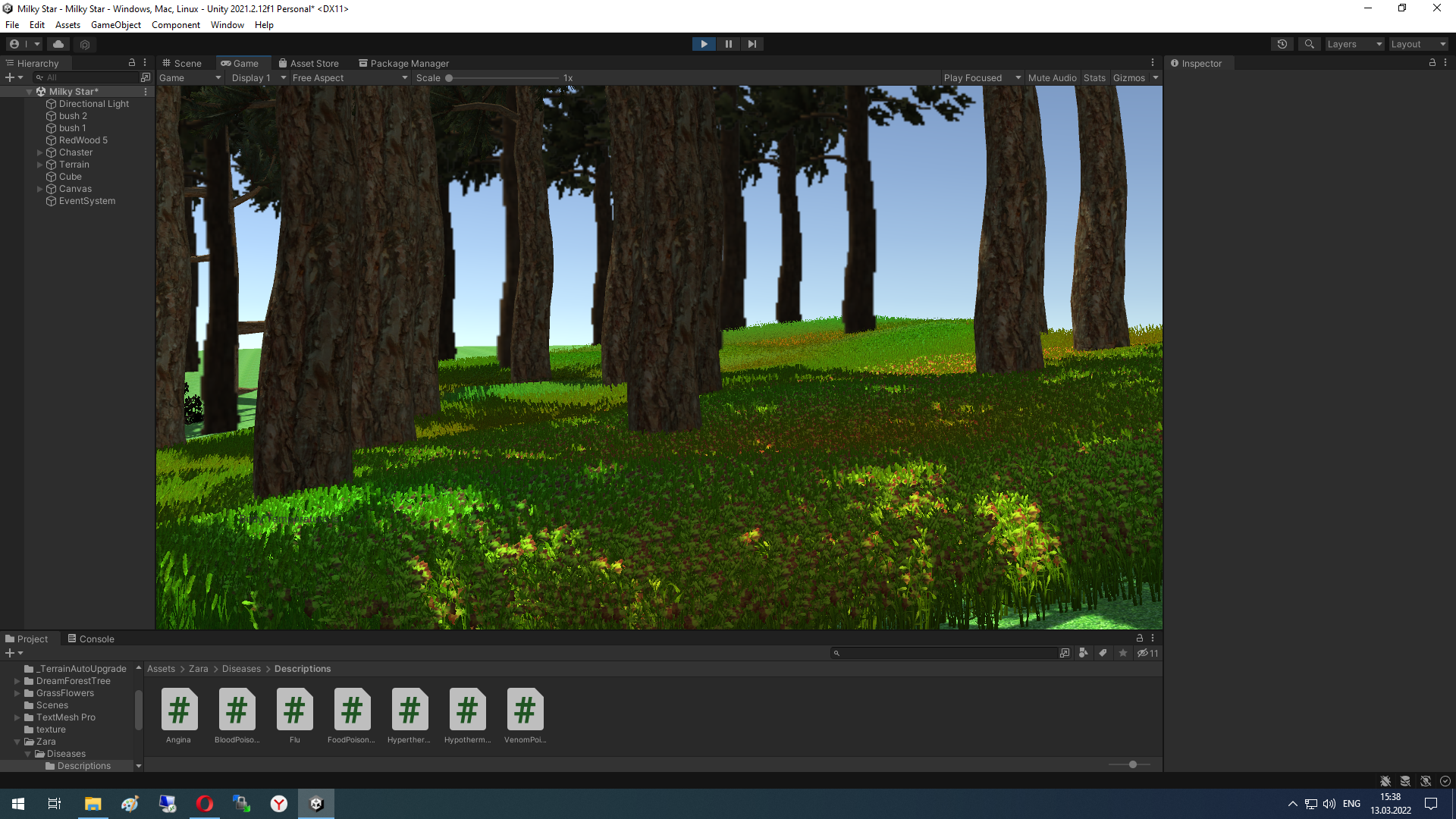Open the Assets menu
This screenshot has height=819, width=1456.
click(67, 25)
